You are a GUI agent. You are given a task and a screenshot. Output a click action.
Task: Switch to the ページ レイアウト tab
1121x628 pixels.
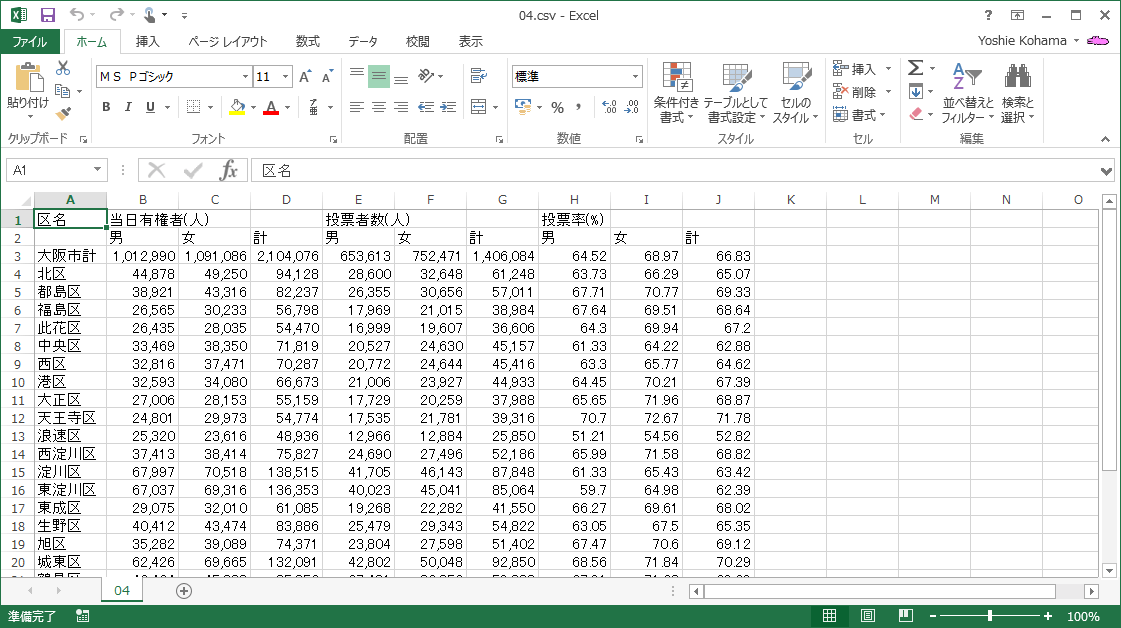(227, 41)
